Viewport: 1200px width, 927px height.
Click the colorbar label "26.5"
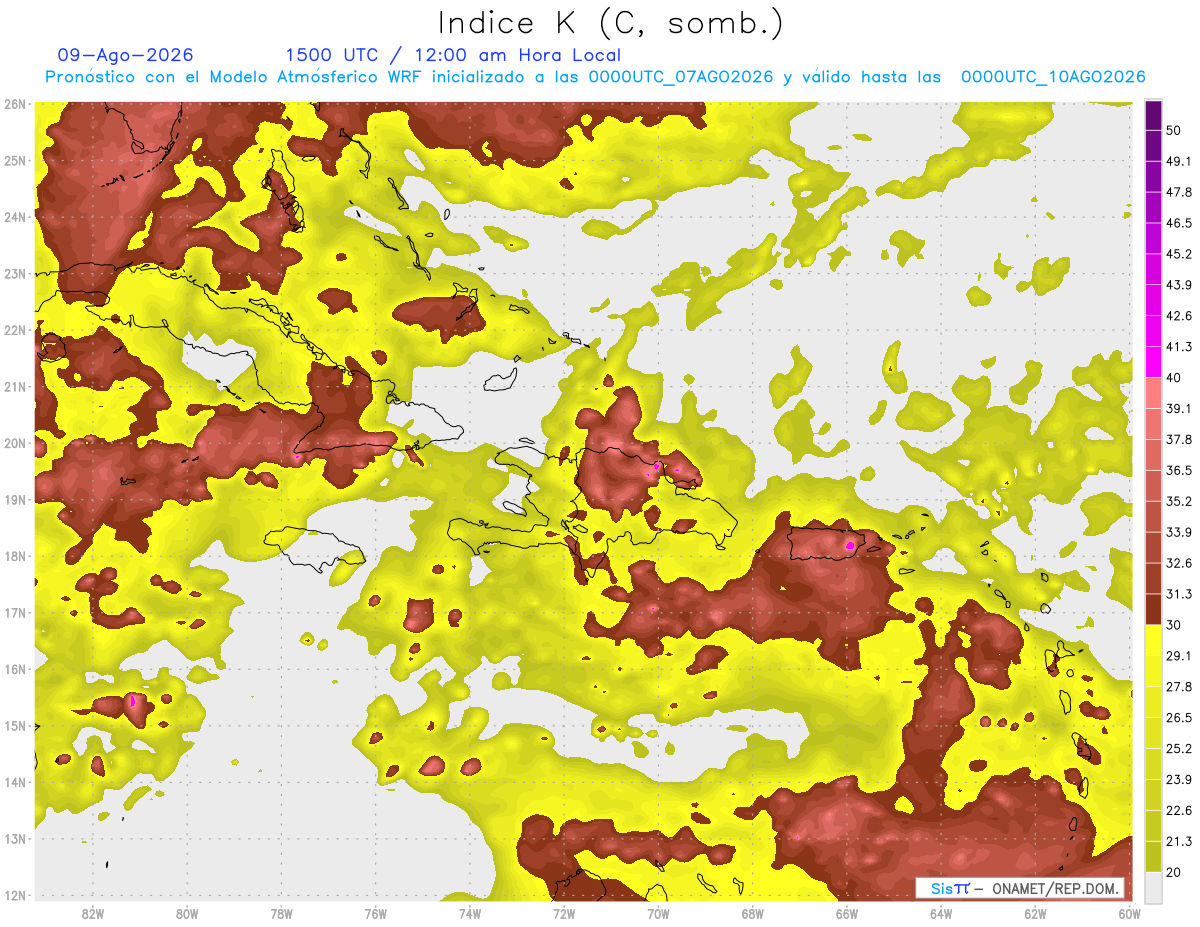(x=1178, y=717)
